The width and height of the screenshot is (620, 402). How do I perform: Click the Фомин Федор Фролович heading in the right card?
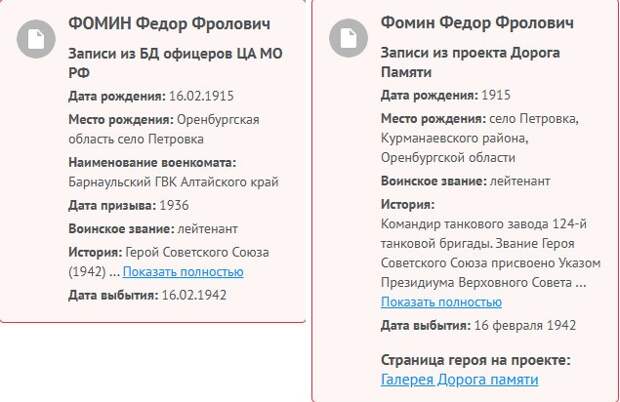point(477,23)
